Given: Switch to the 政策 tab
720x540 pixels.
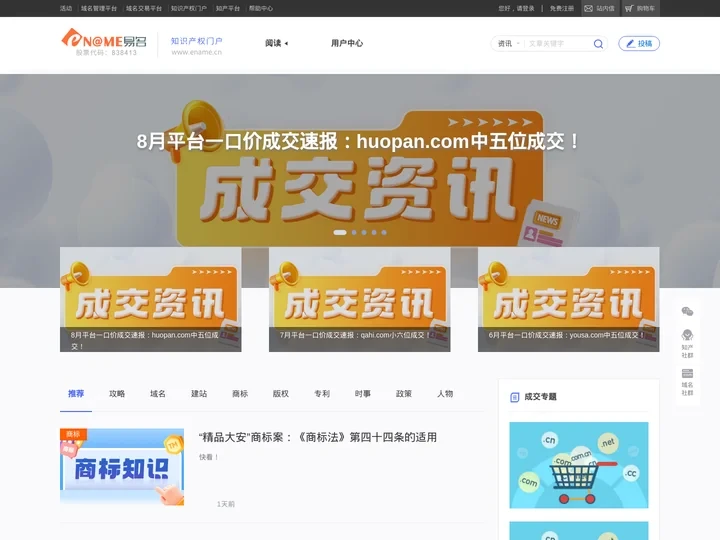Looking at the screenshot, I should pos(404,394).
